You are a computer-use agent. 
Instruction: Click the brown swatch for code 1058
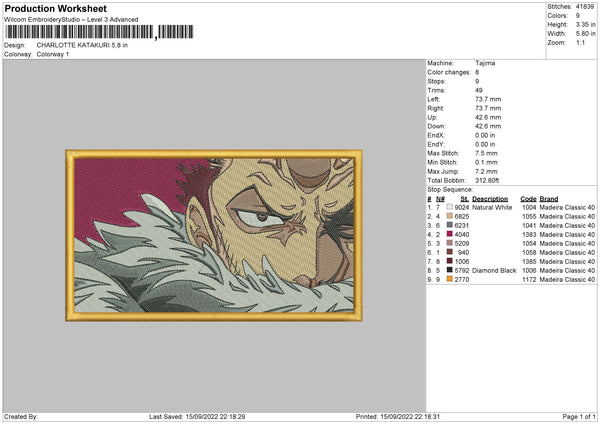pyautogui.click(x=449, y=252)
